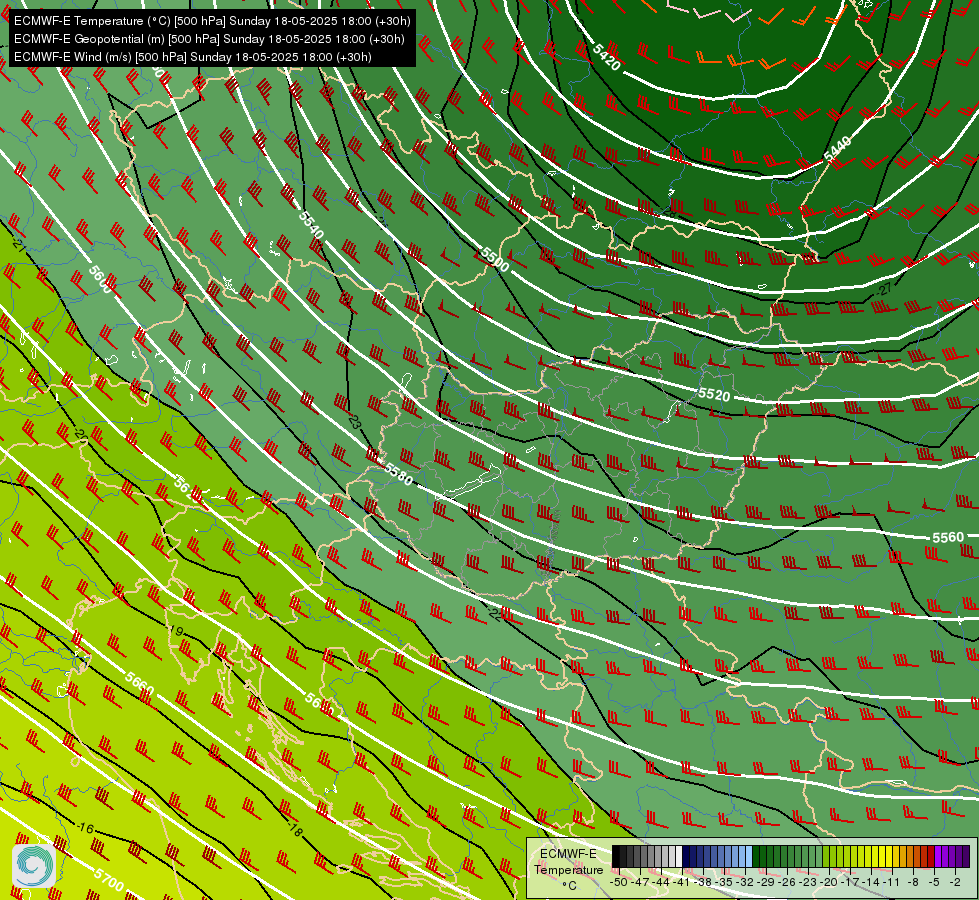Click the -11 tick label in legend
Image resolution: width=979 pixels, height=900 pixels.
(x=893, y=882)
